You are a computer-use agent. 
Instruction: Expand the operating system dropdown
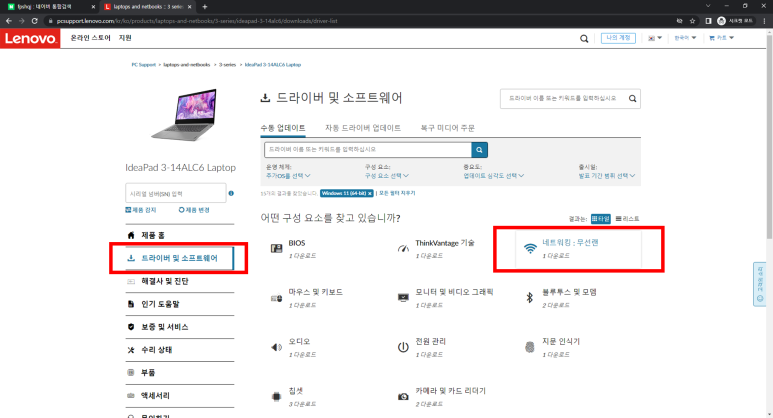288,176
